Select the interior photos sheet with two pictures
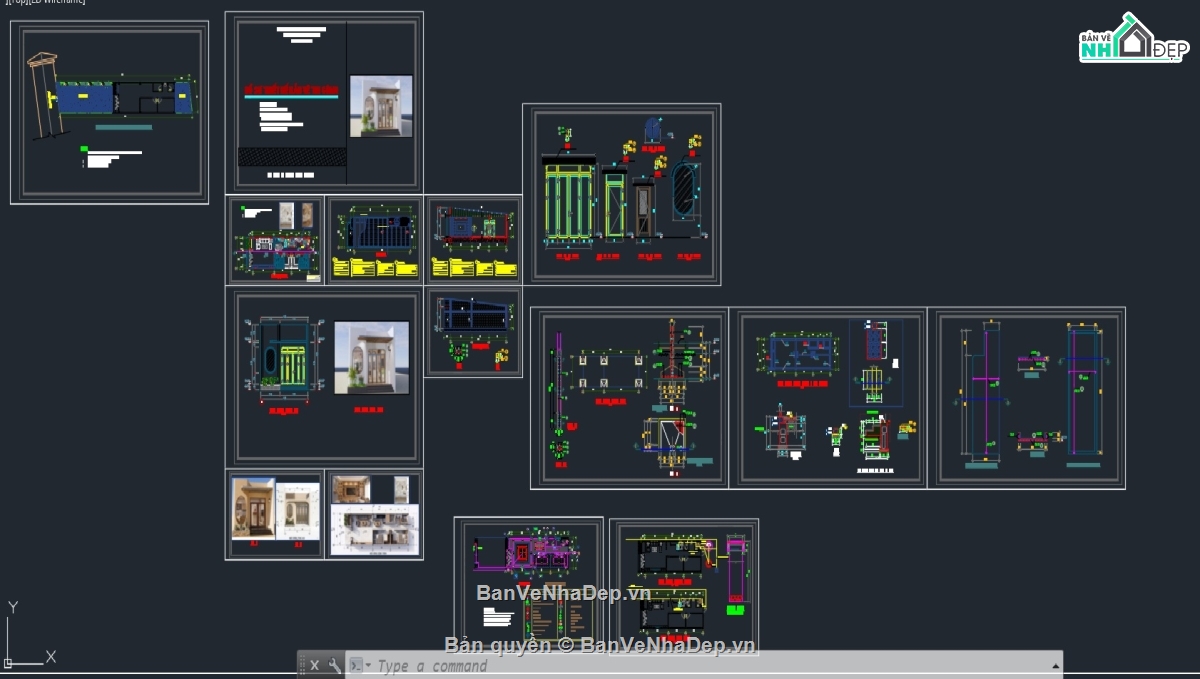1200x679 pixels. pyautogui.click(x=275, y=515)
